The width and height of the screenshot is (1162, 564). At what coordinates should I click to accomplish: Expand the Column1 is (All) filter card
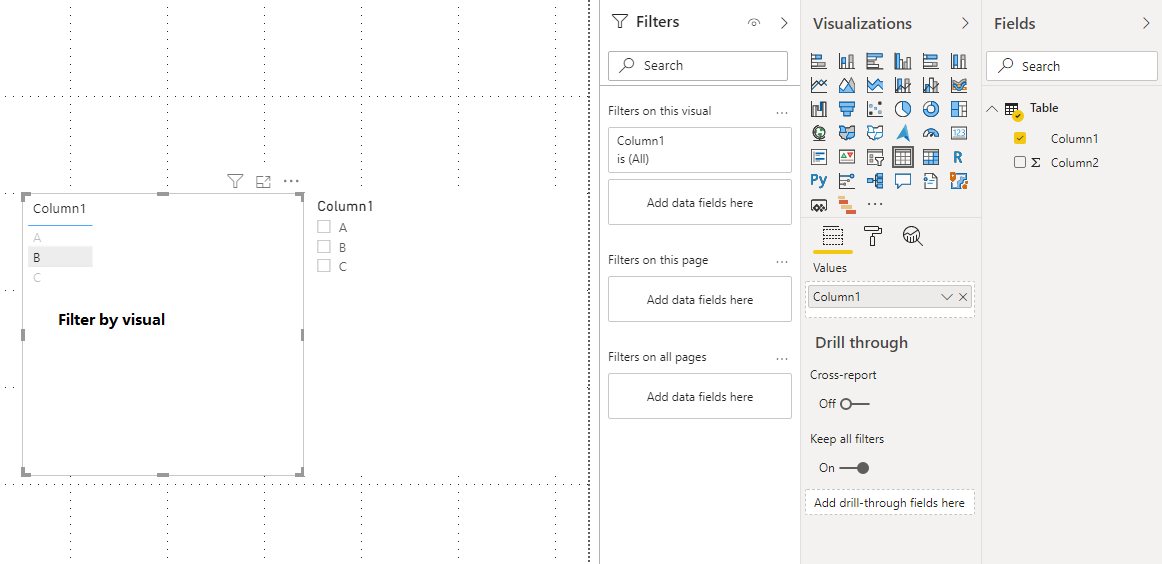[x=700, y=150]
